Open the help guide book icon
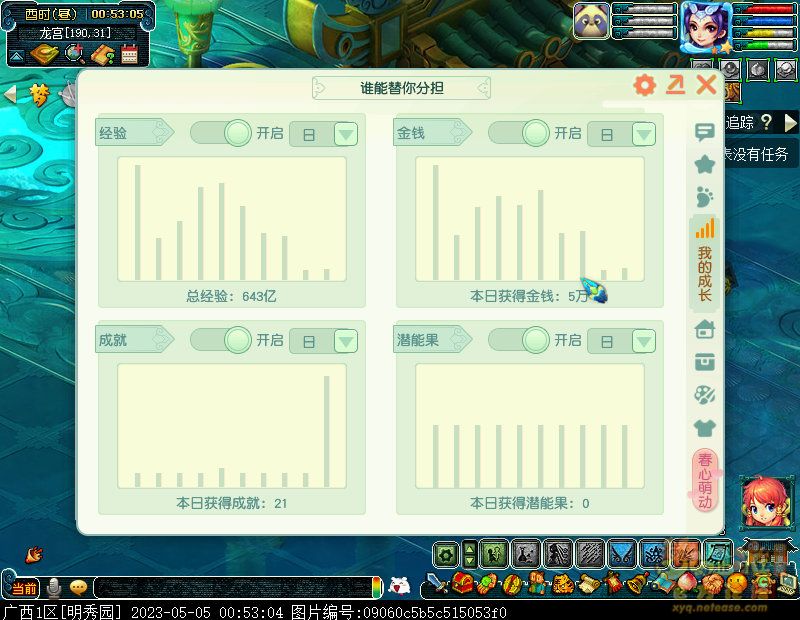Viewport: 800px width, 620px height. 103,54
